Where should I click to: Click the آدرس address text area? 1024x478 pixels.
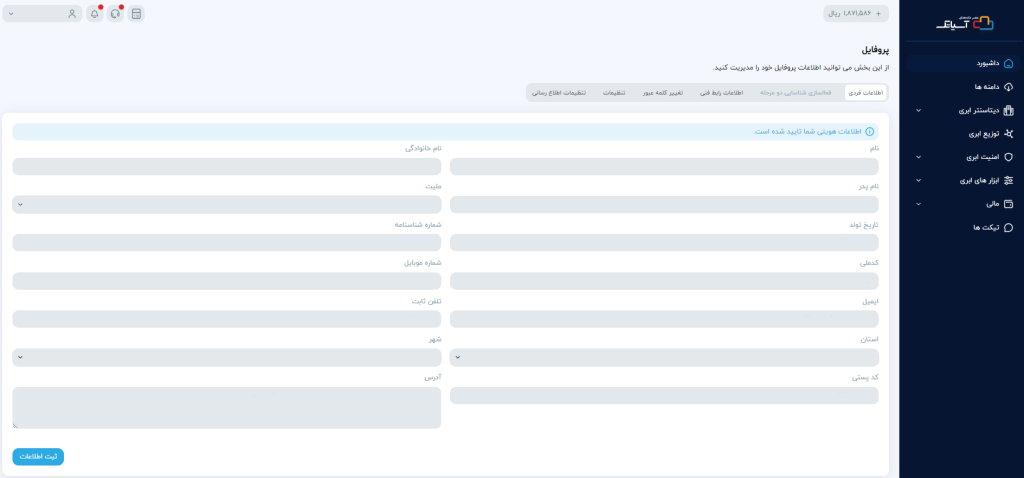[x=226, y=407]
